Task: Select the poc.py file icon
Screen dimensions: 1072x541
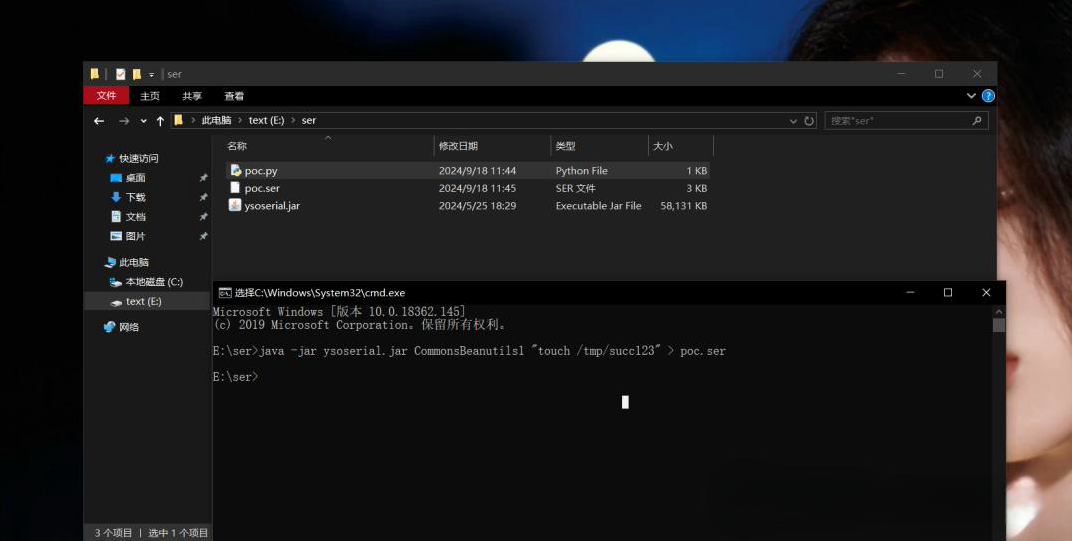Action: [x=235, y=170]
